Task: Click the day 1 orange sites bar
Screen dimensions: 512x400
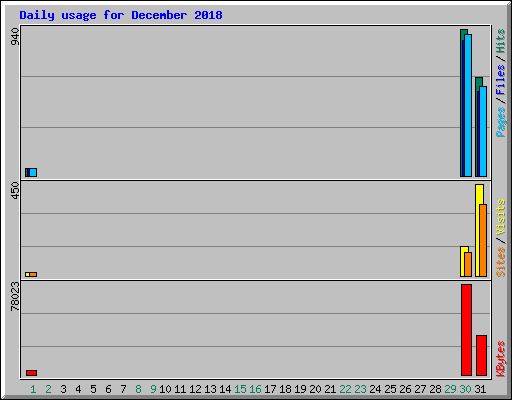Action: 33,274
